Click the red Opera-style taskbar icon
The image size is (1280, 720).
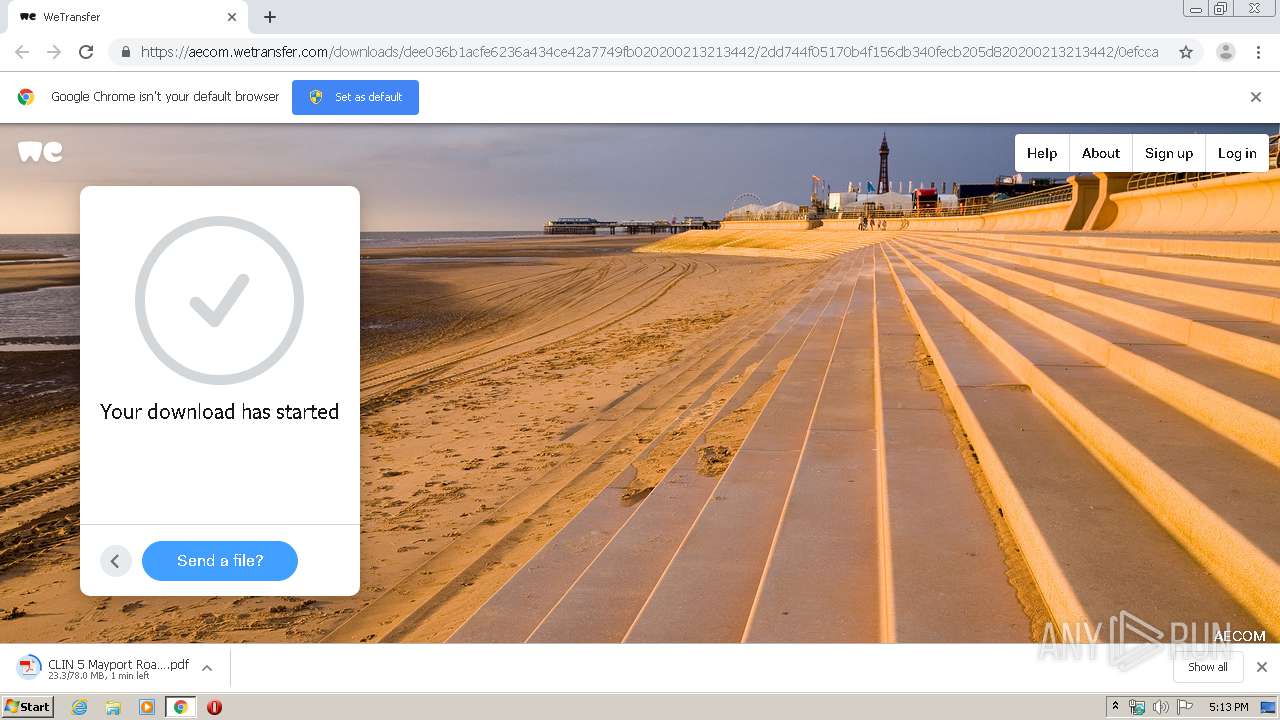(x=214, y=707)
